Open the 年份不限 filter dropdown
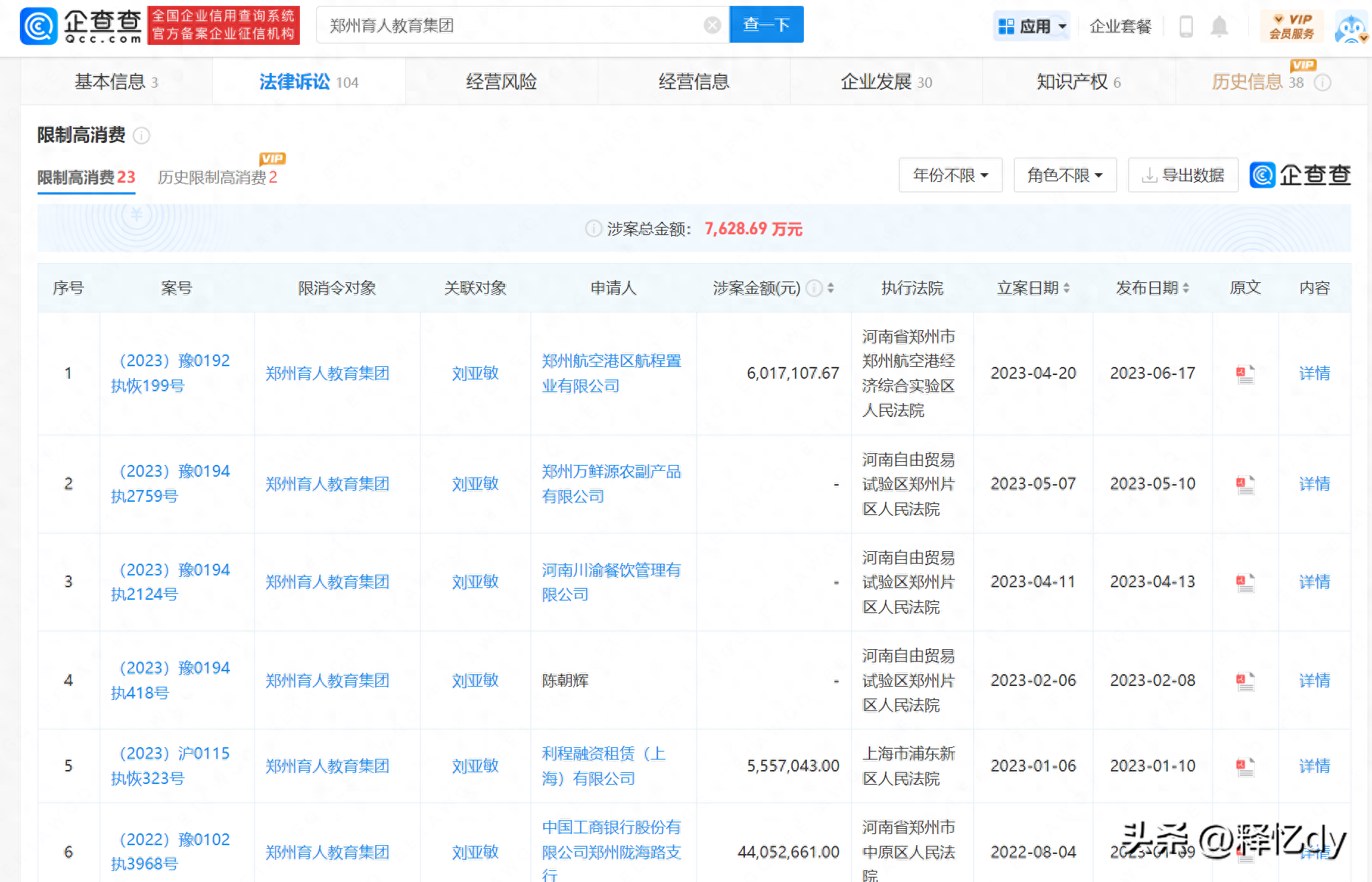This screenshot has height=882, width=1372. (951, 175)
